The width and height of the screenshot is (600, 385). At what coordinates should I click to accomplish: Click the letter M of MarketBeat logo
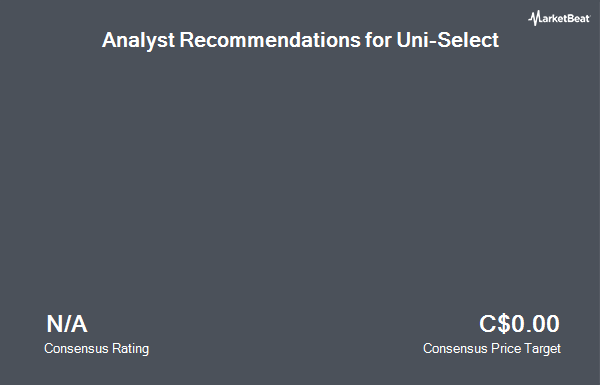tap(535, 18)
